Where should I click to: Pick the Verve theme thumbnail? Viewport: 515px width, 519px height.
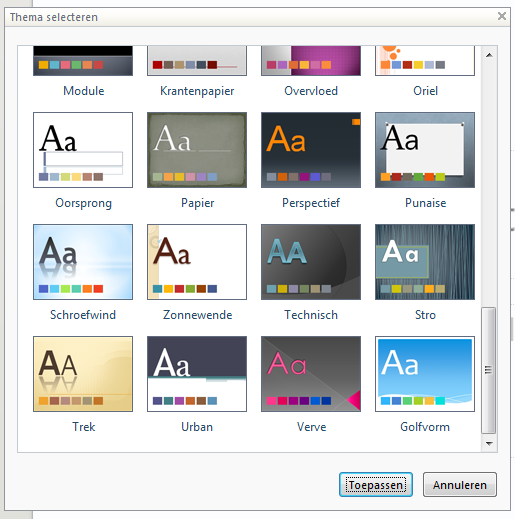point(311,374)
